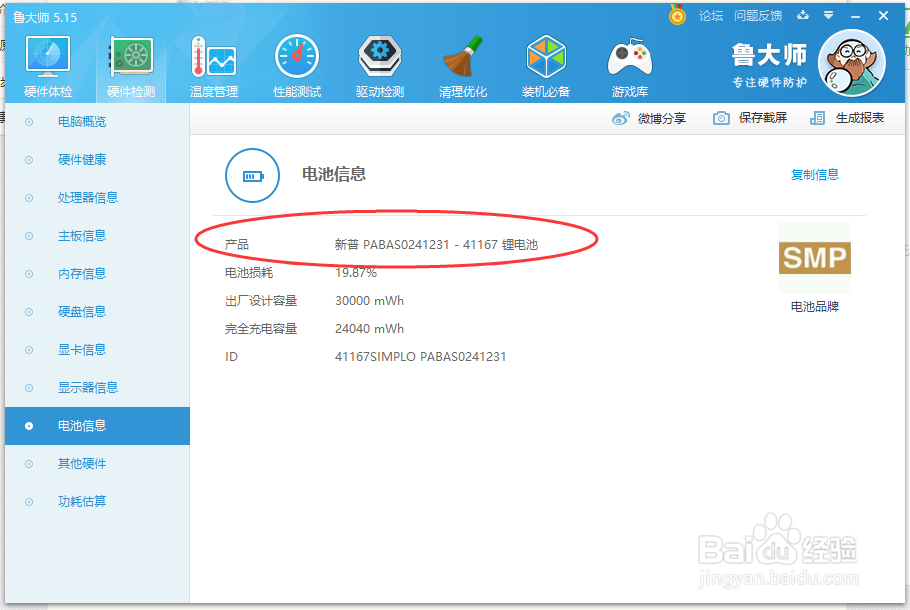Screen dimensions: 910x610
Task: Share via 微博分享
Action: (x=662, y=118)
